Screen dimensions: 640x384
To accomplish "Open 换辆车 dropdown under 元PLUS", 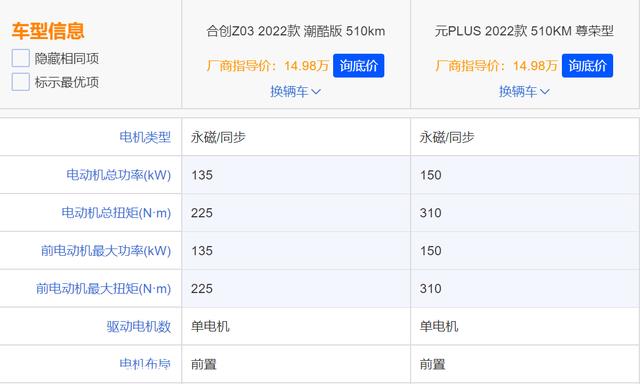I will coord(524,91).
